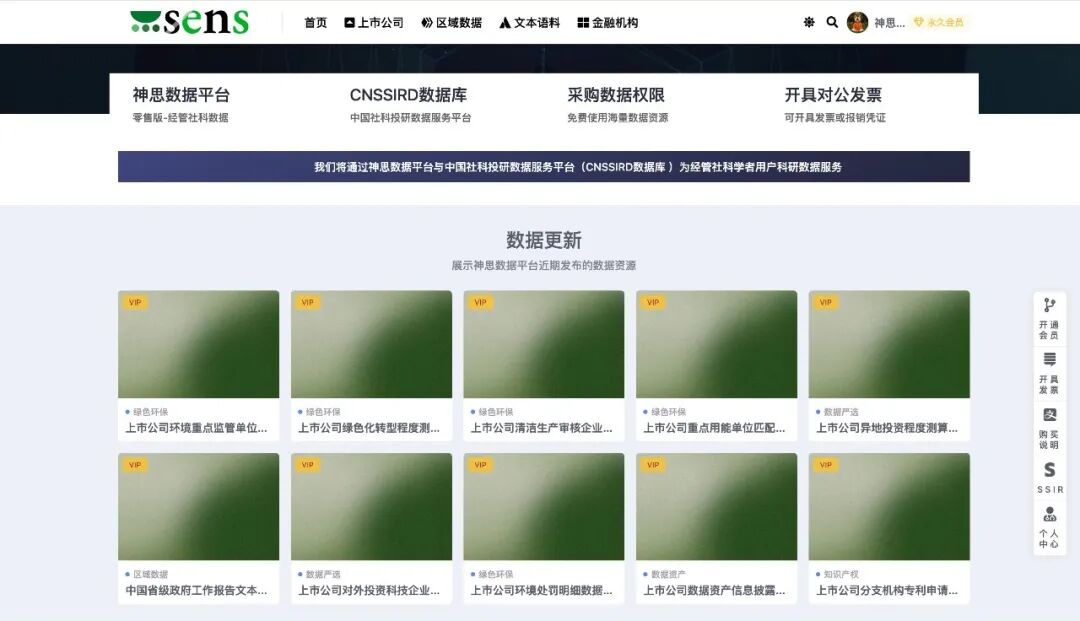Viewport: 1080px width, 621px height.
Task: Open thumbnail of 上市公司异地投资程度测算
Action: (889, 344)
